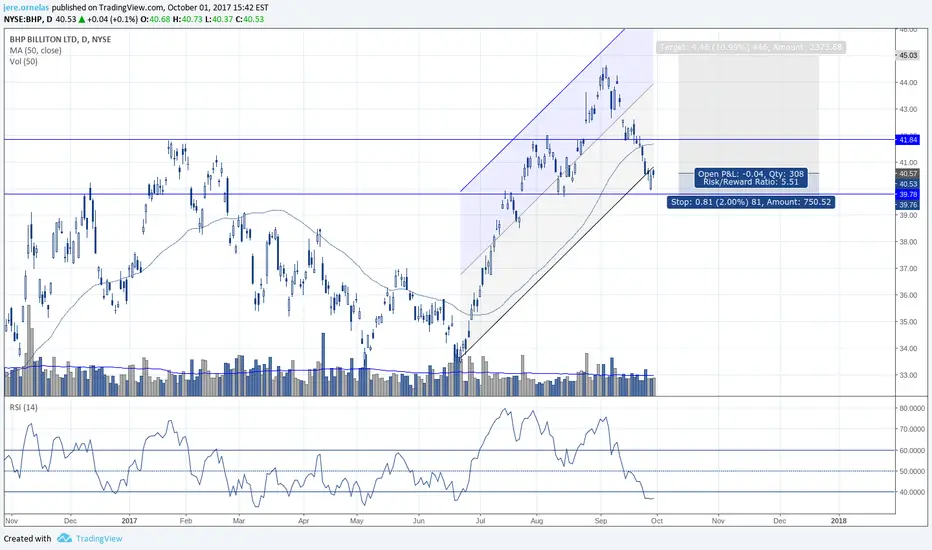Screen dimensions: 932x550
Task: Click the 41.84 horizontal line price tag
Action: pos(908,140)
